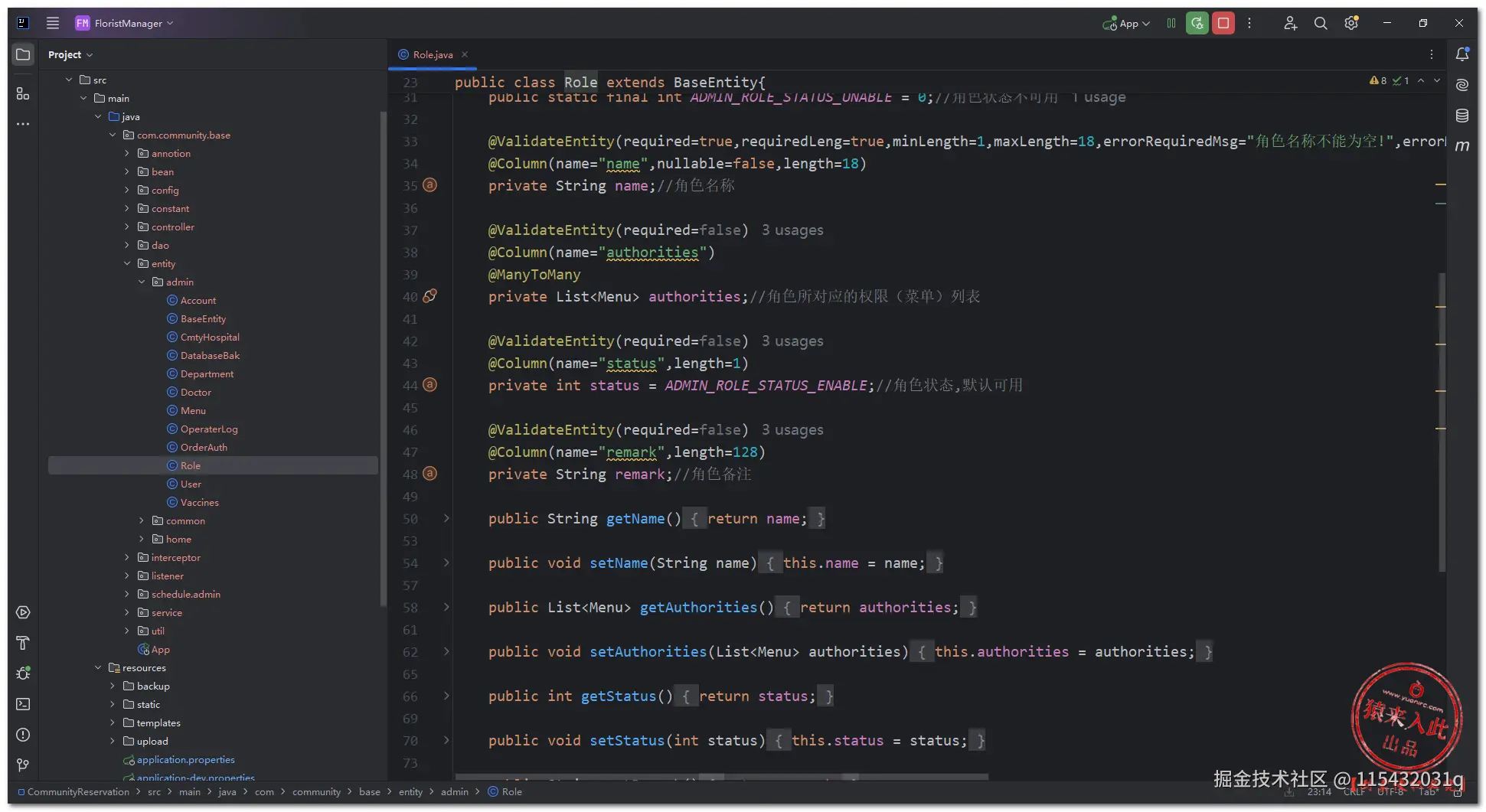The width and height of the screenshot is (1486, 812).
Task: Expand the common package
Action: pyautogui.click(x=142, y=520)
